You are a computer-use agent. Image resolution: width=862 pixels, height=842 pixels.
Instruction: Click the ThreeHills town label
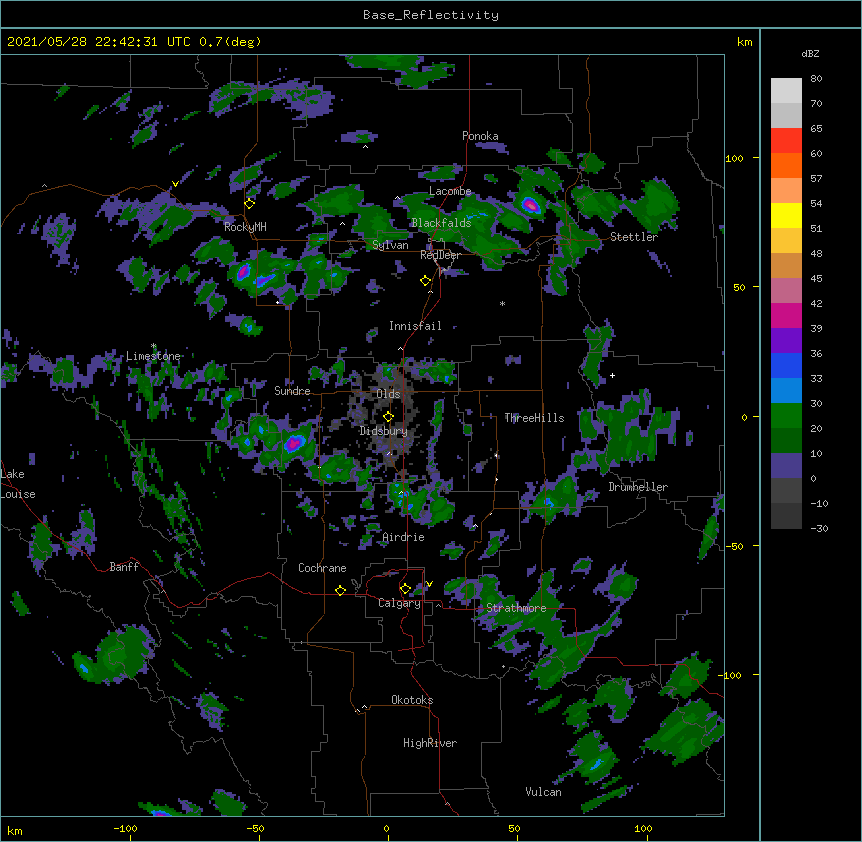[x=534, y=418]
